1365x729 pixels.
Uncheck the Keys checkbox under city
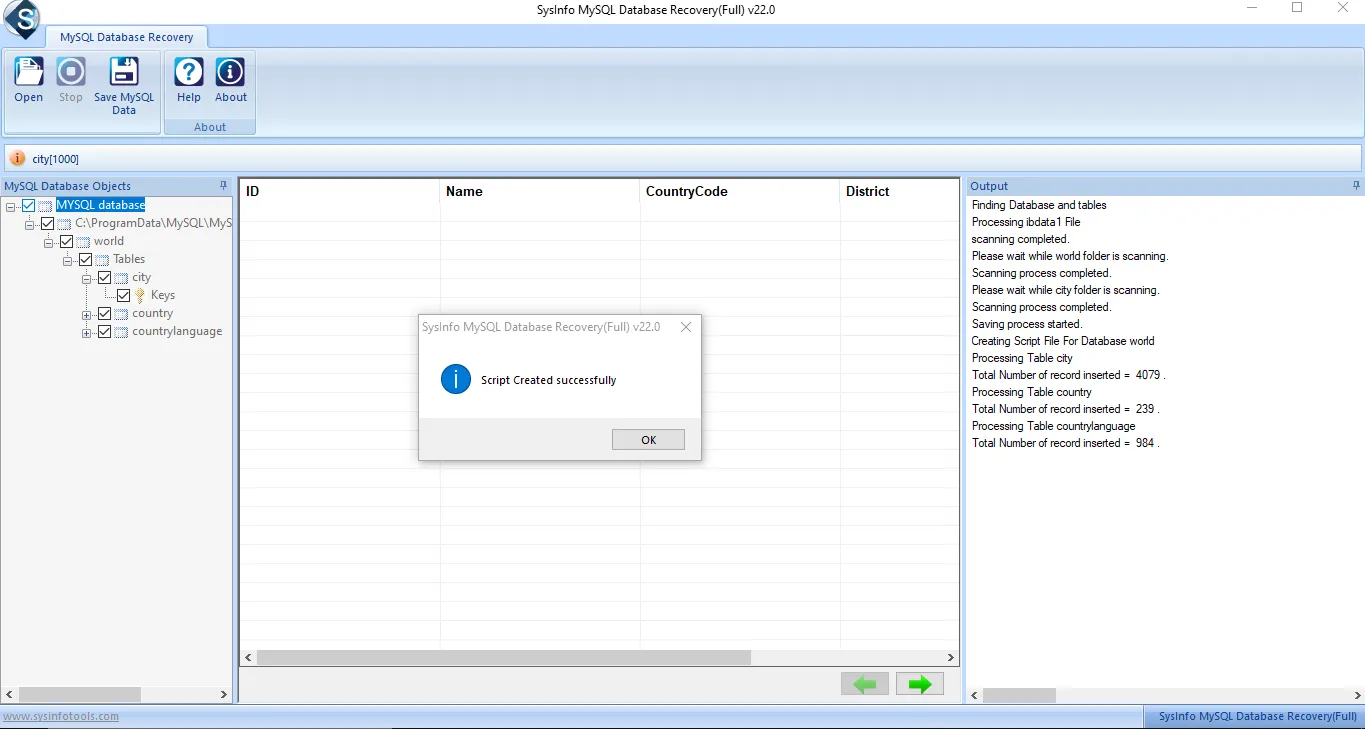(x=123, y=296)
